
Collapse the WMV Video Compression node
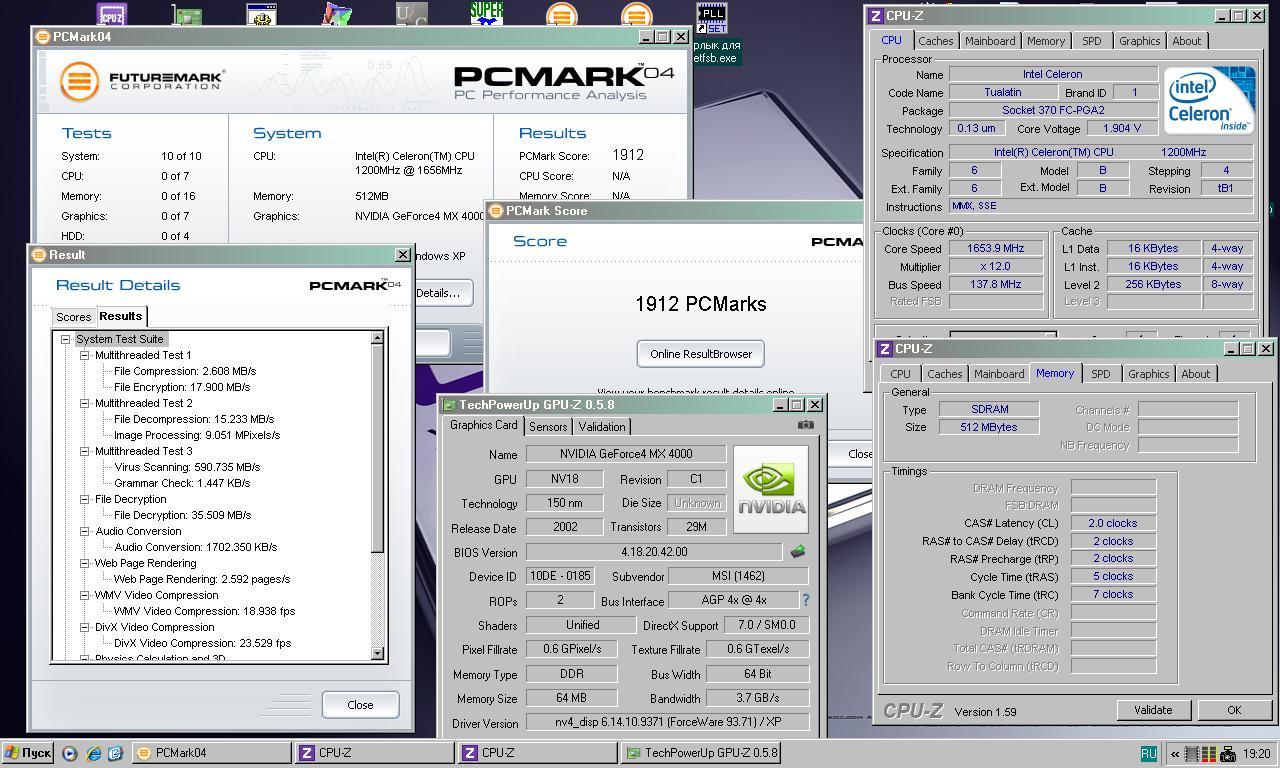(85, 595)
